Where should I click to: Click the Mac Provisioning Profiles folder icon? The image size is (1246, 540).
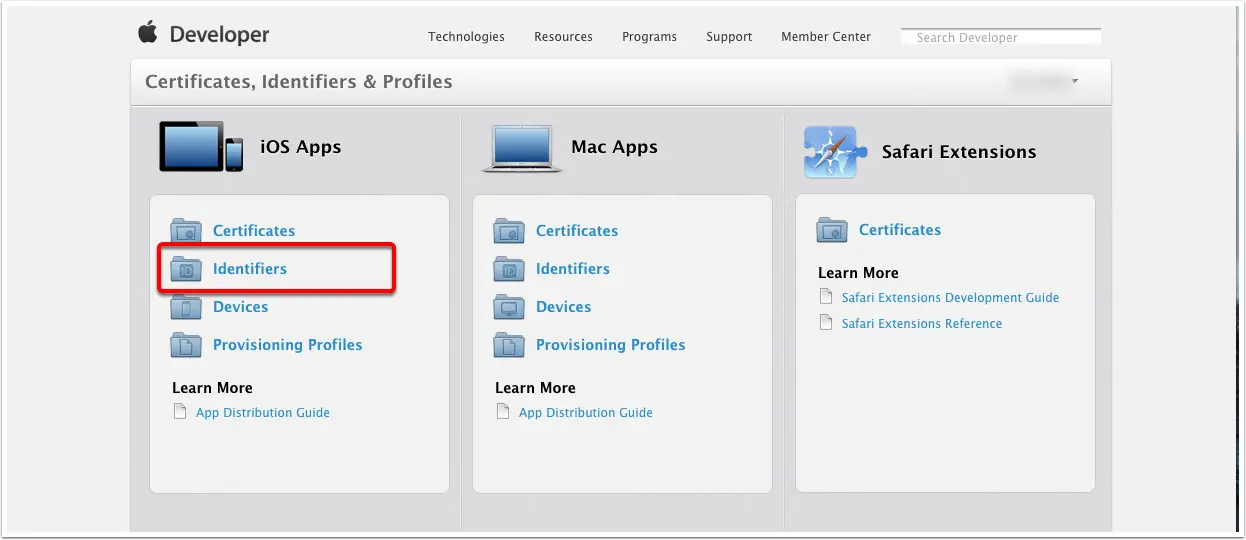click(509, 345)
